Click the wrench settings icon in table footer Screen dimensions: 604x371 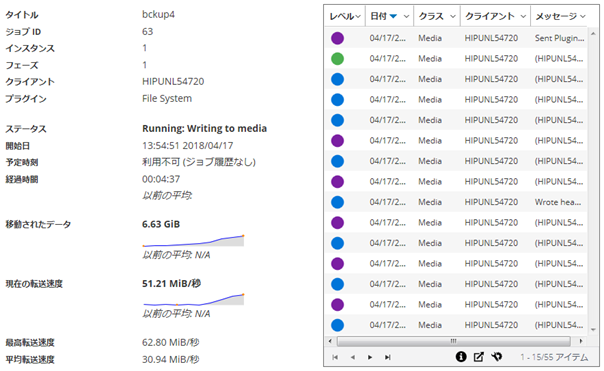pos(497,357)
